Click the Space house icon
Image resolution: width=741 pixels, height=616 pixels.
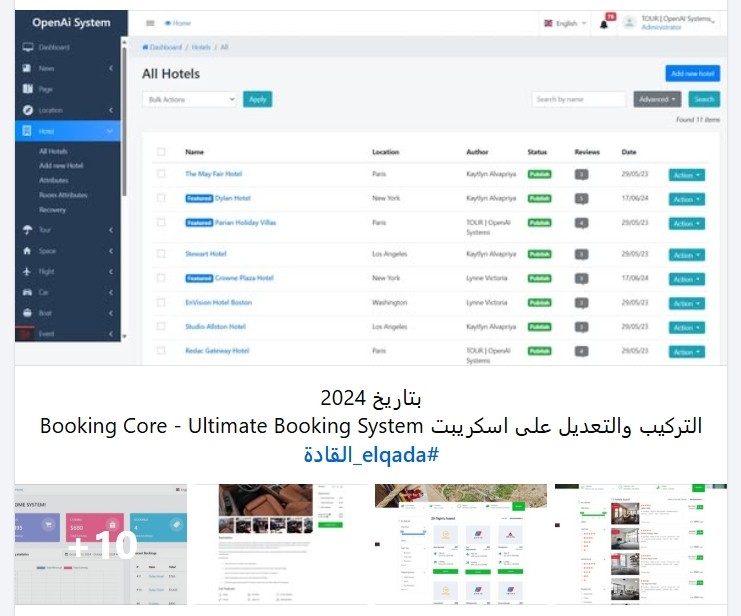point(27,251)
